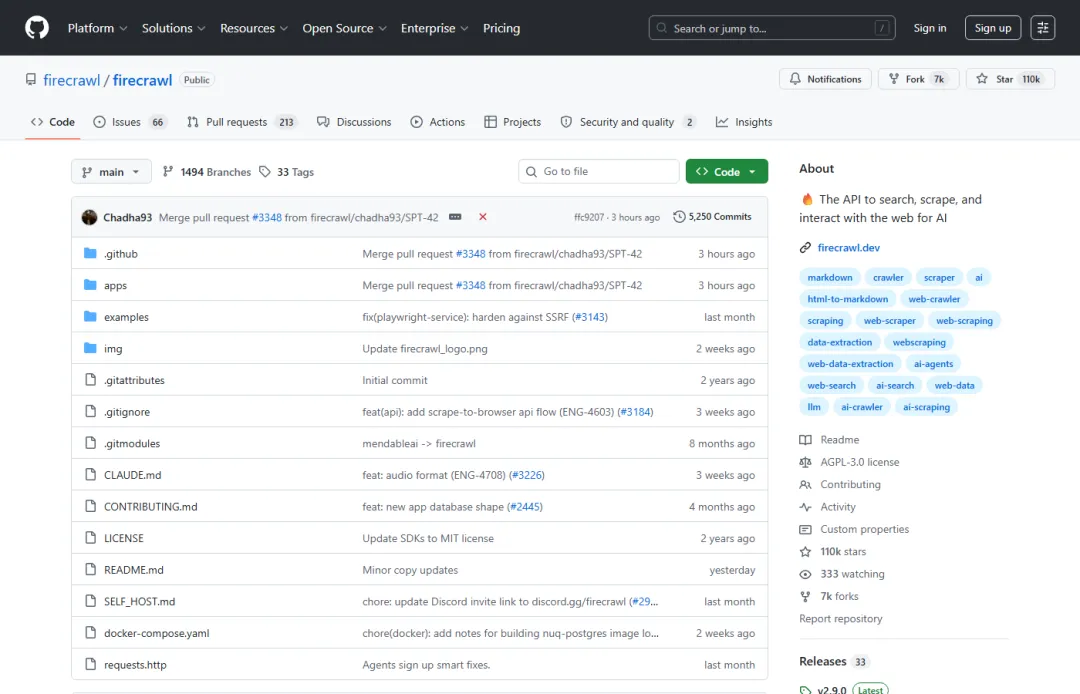This screenshot has height=694, width=1080.
Task: Click the commit history clock icon
Action: tap(679, 217)
